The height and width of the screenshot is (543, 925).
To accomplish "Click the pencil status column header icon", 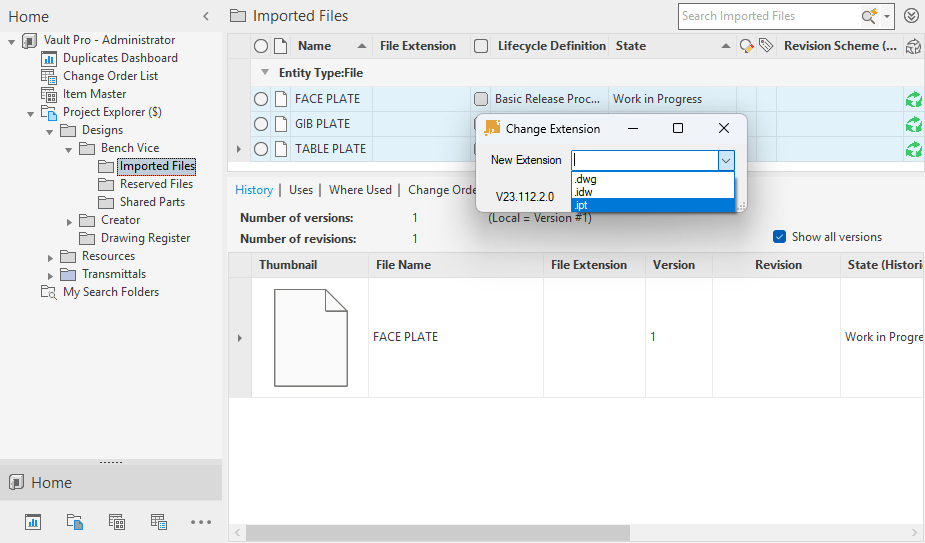I will coord(746,46).
